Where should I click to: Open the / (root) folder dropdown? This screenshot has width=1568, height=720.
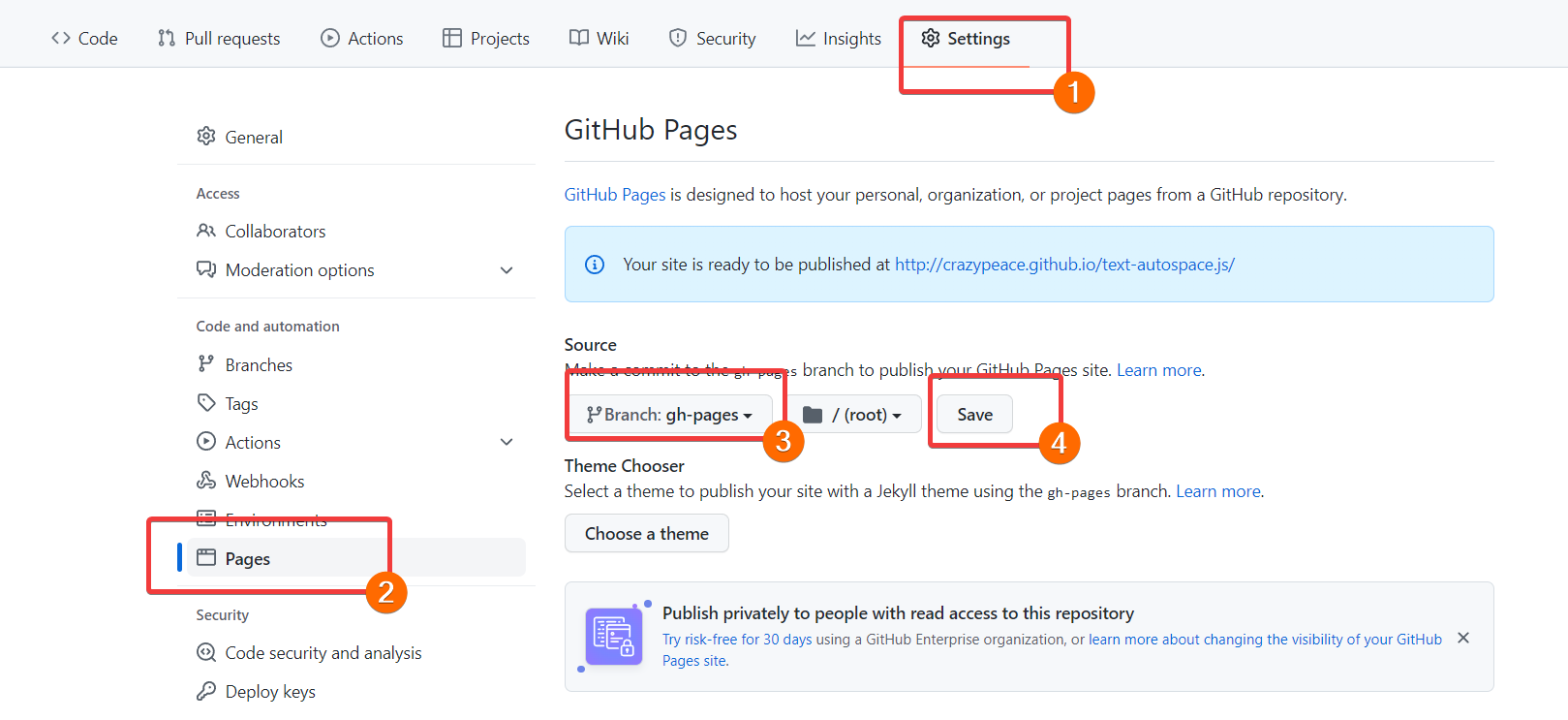tap(853, 415)
